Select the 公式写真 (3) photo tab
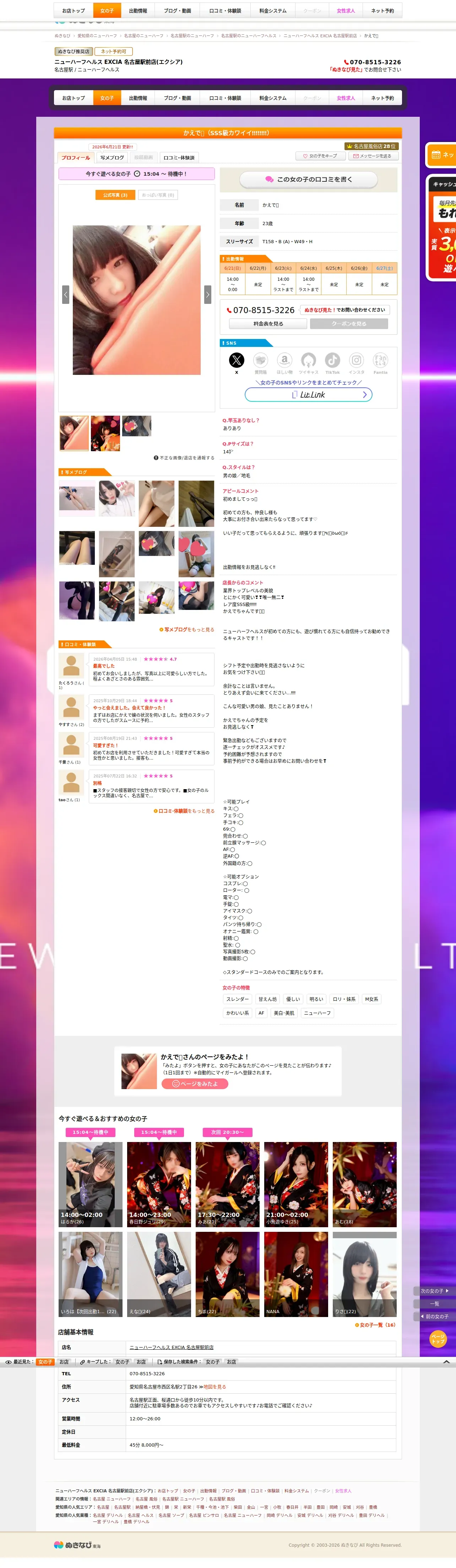 (x=115, y=195)
